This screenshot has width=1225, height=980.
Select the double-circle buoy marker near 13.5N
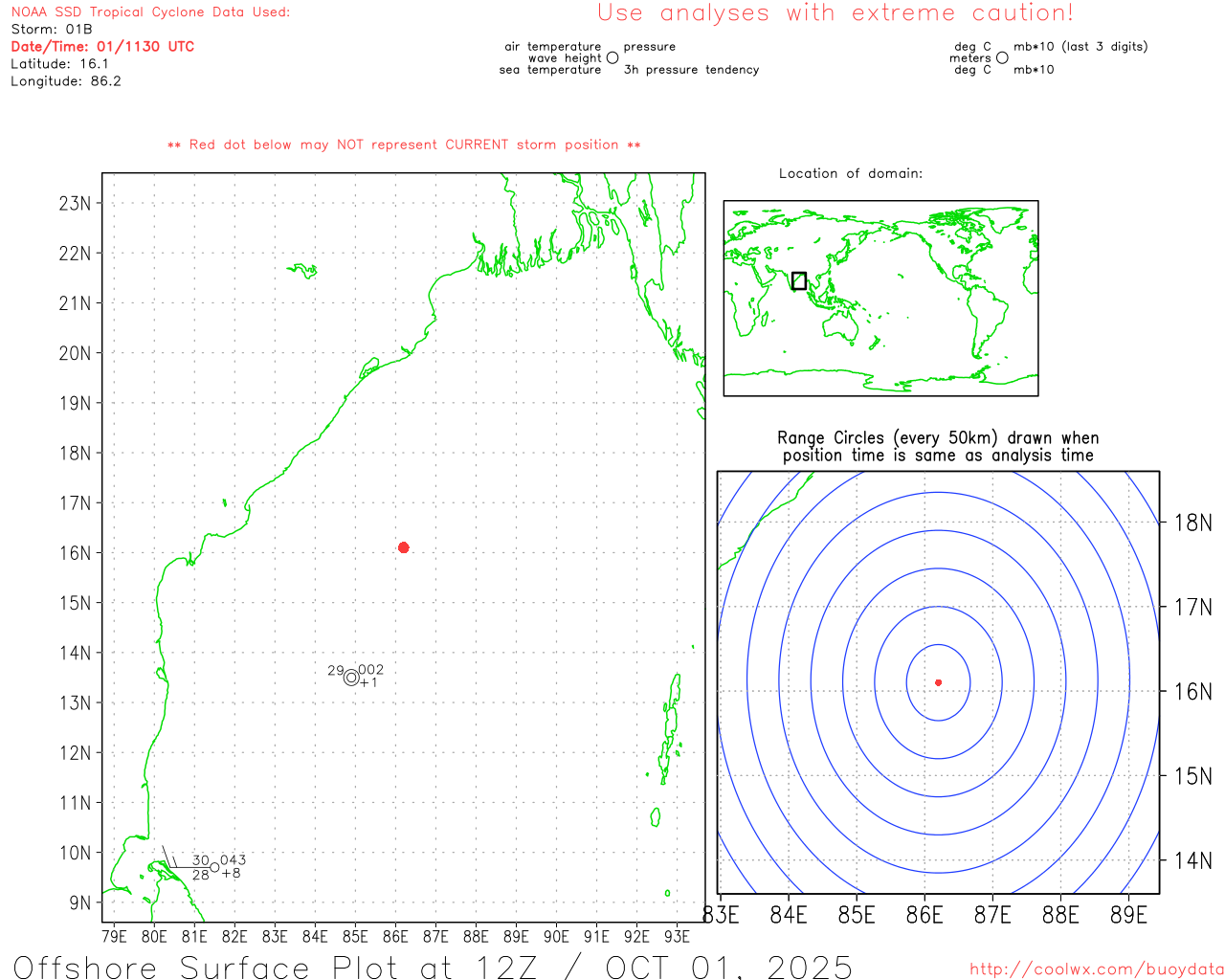click(x=351, y=678)
